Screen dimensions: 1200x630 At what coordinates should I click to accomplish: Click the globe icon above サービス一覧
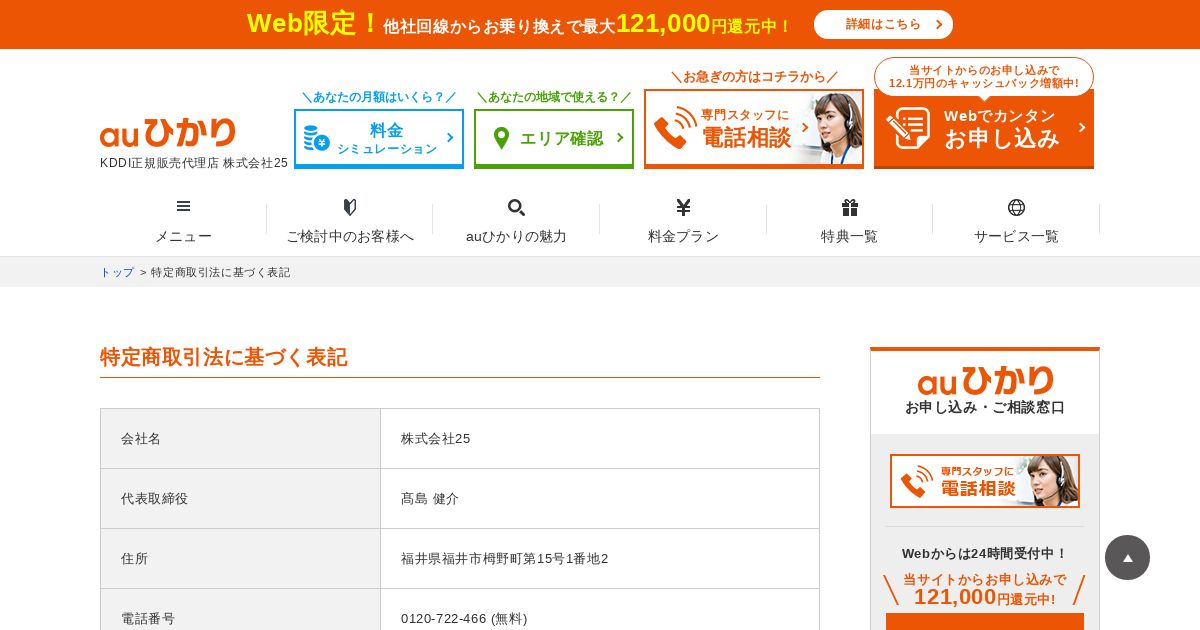pos(1016,207)
